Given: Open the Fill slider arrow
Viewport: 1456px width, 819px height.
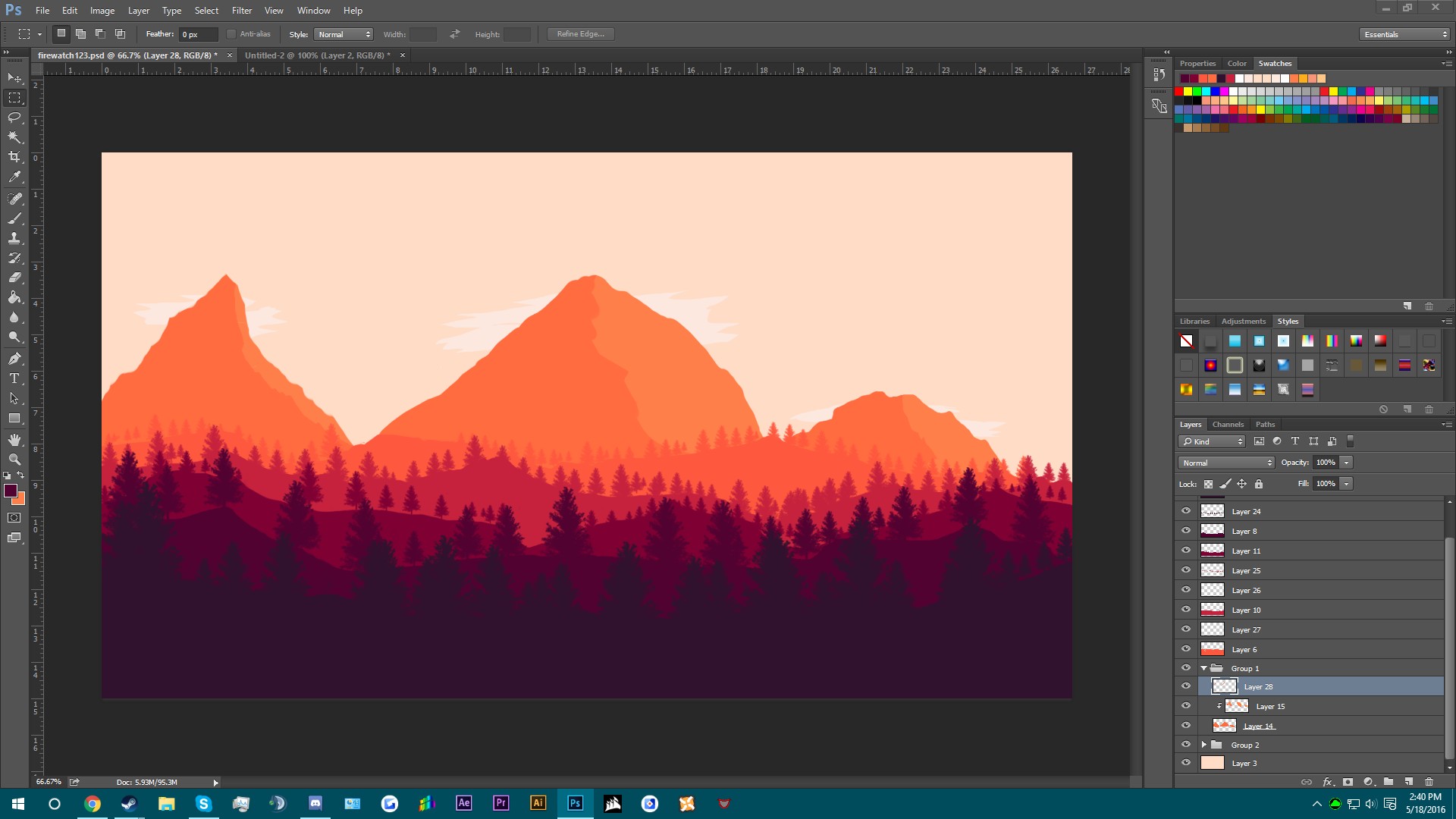Looking at the screenshot, I should [x=1346, y=484].
